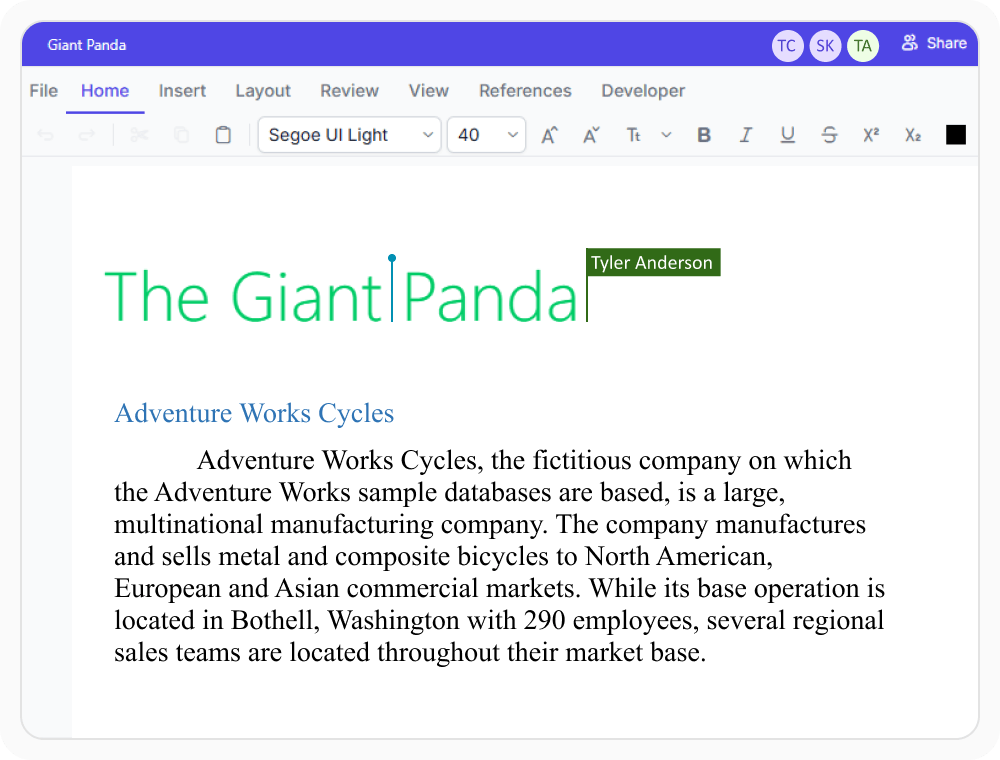
Task: Click the Share button
Action: 934,43
